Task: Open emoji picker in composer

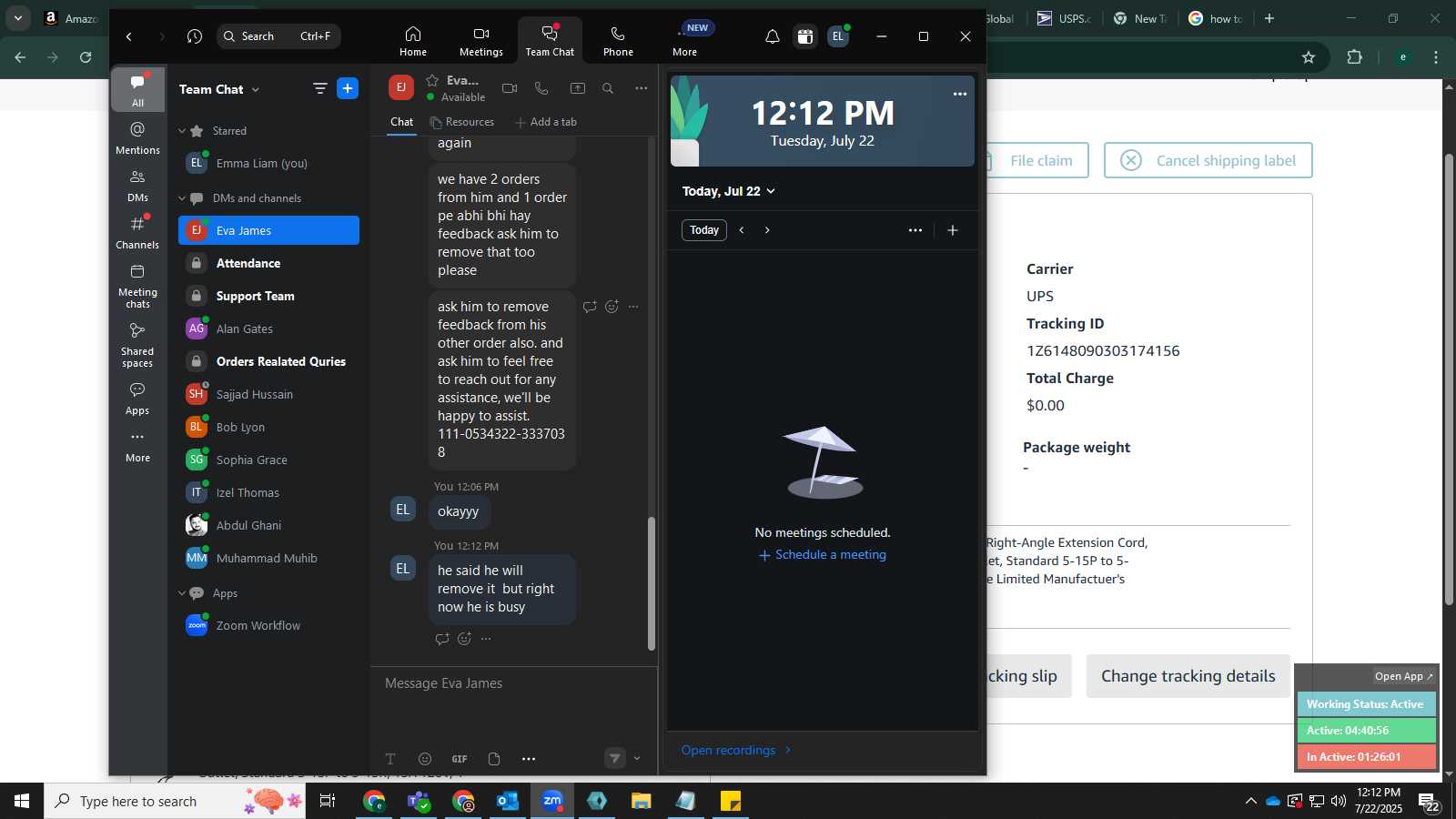Action: pyautogui.click(x=425, y=759)
